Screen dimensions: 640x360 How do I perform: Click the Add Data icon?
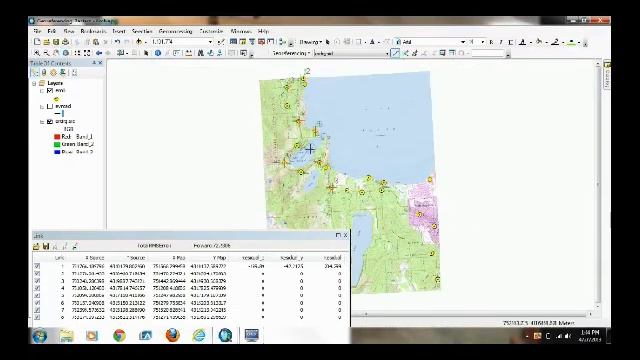pyautogui.click(x=139, y=42)
